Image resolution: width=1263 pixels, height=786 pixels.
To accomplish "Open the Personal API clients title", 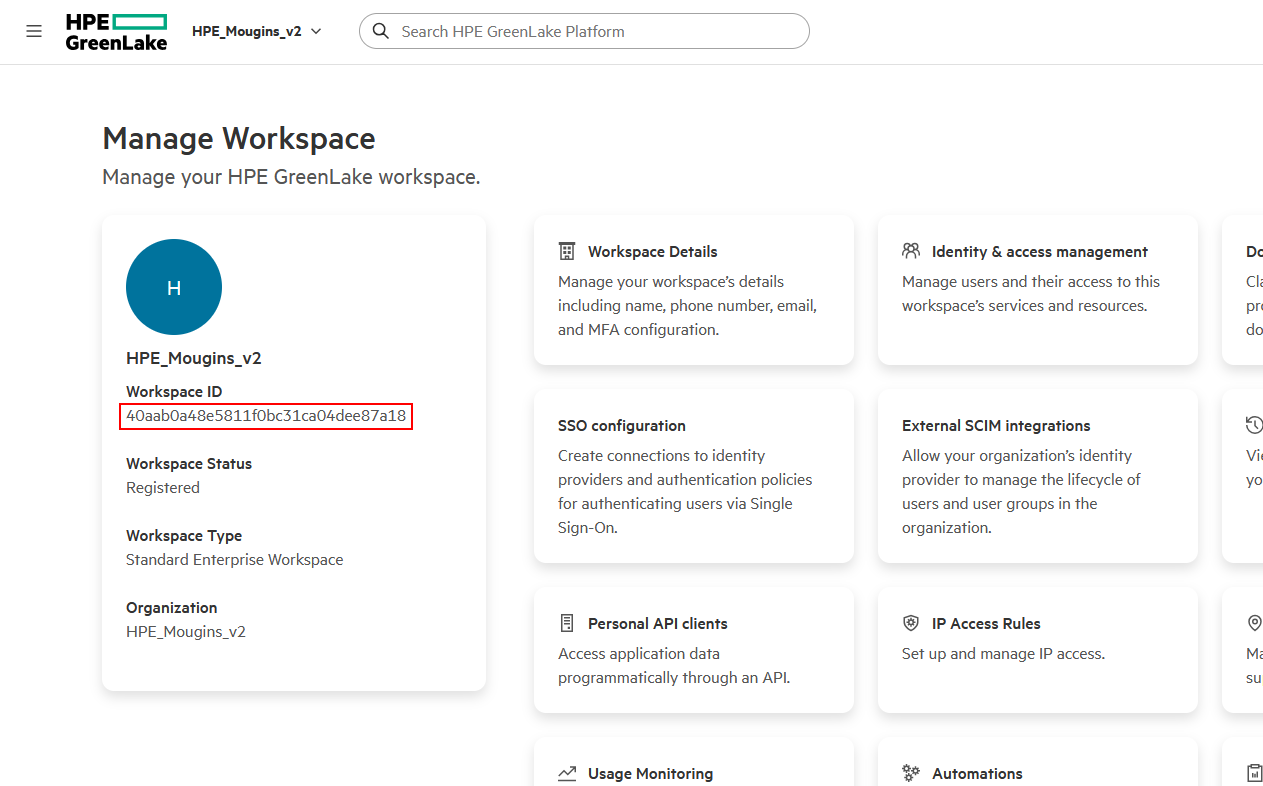I will [x=657, y=623].
